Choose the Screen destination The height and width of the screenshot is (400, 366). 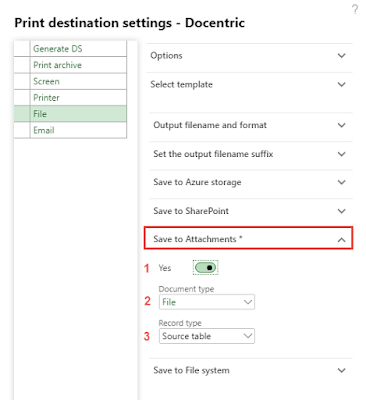point(78,81)
